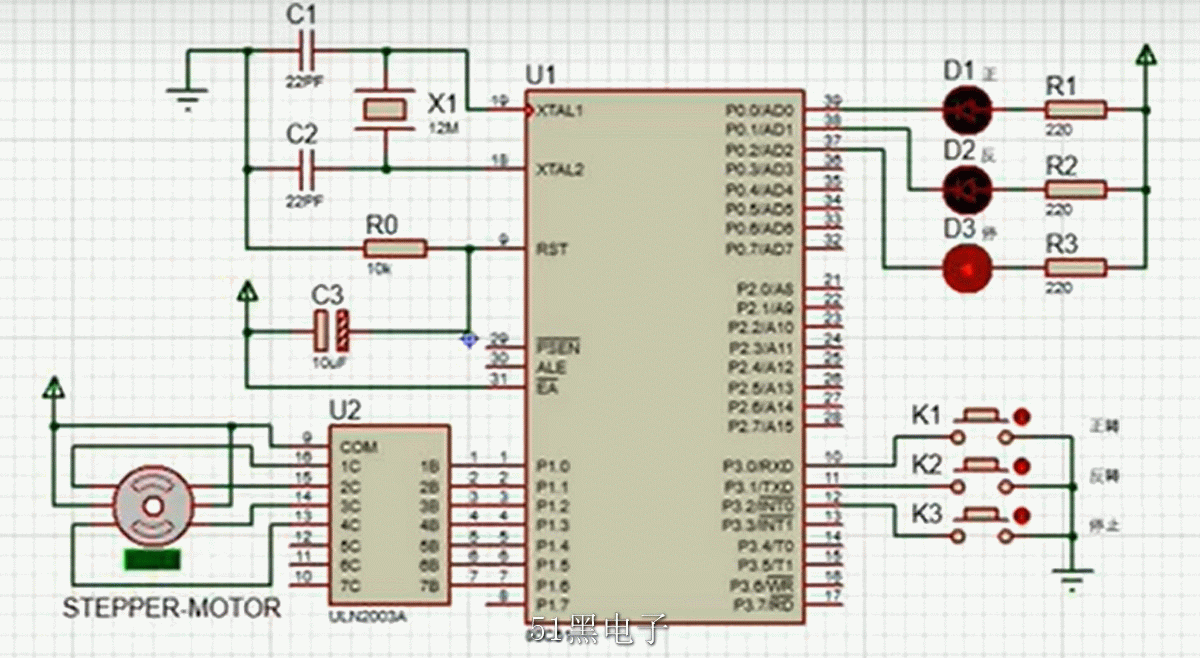Select power terminal above resistor R1
Screen dimensions: 1200x658
pyautogui.click(x=1145, y=54)
